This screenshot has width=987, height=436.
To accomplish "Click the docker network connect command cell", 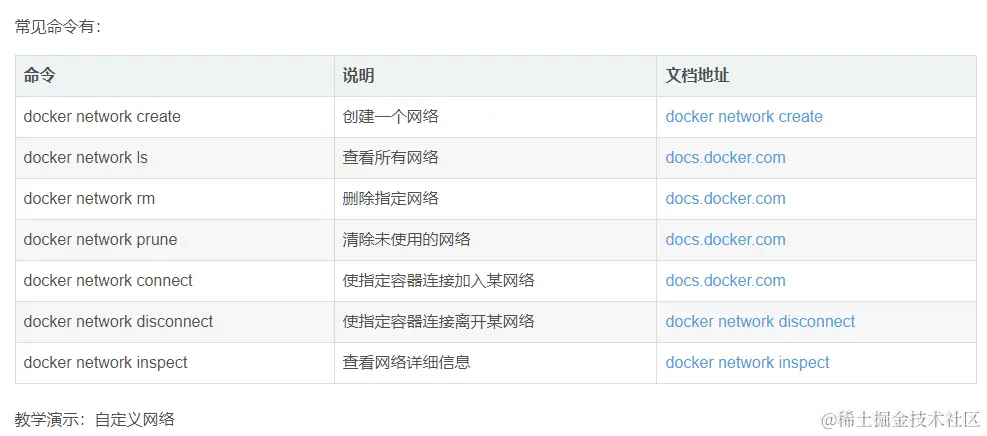I will pyautogui.click(x=108, y=281).
